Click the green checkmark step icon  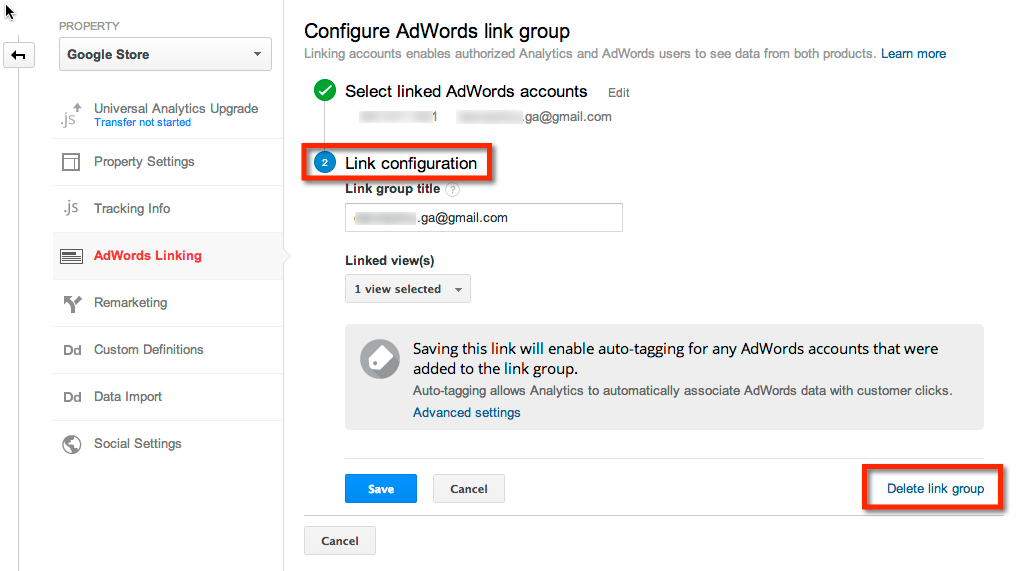coord(324,90)
